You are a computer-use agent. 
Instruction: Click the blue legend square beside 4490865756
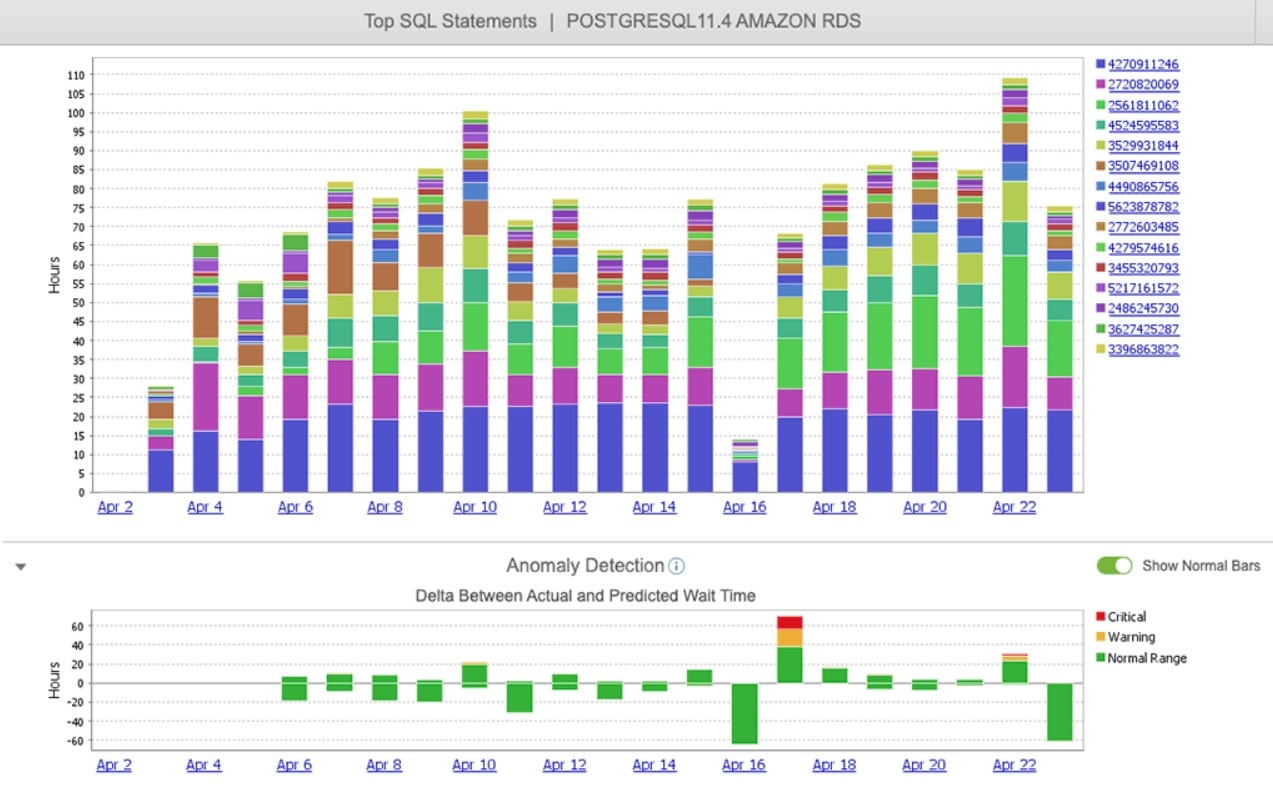[1101, 186]
